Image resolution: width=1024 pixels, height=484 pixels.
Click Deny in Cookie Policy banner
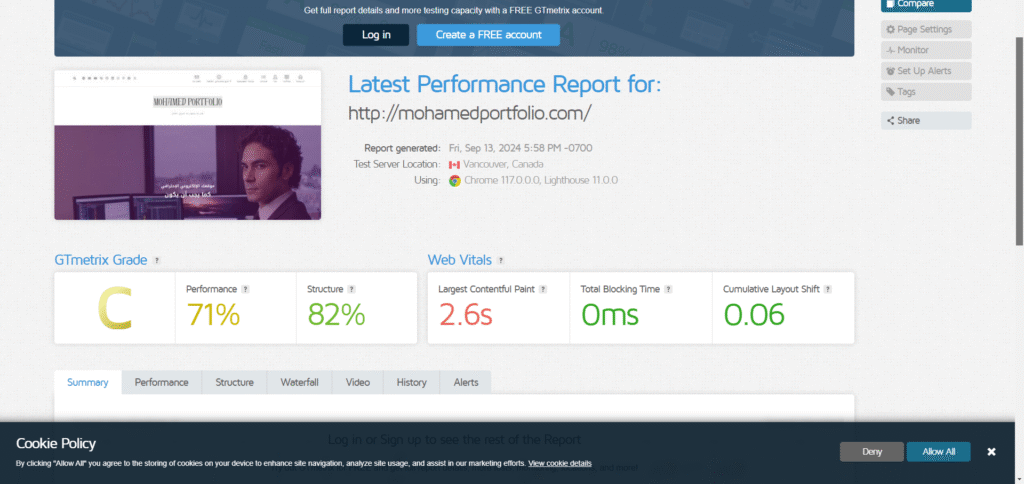tap(872, 451)
